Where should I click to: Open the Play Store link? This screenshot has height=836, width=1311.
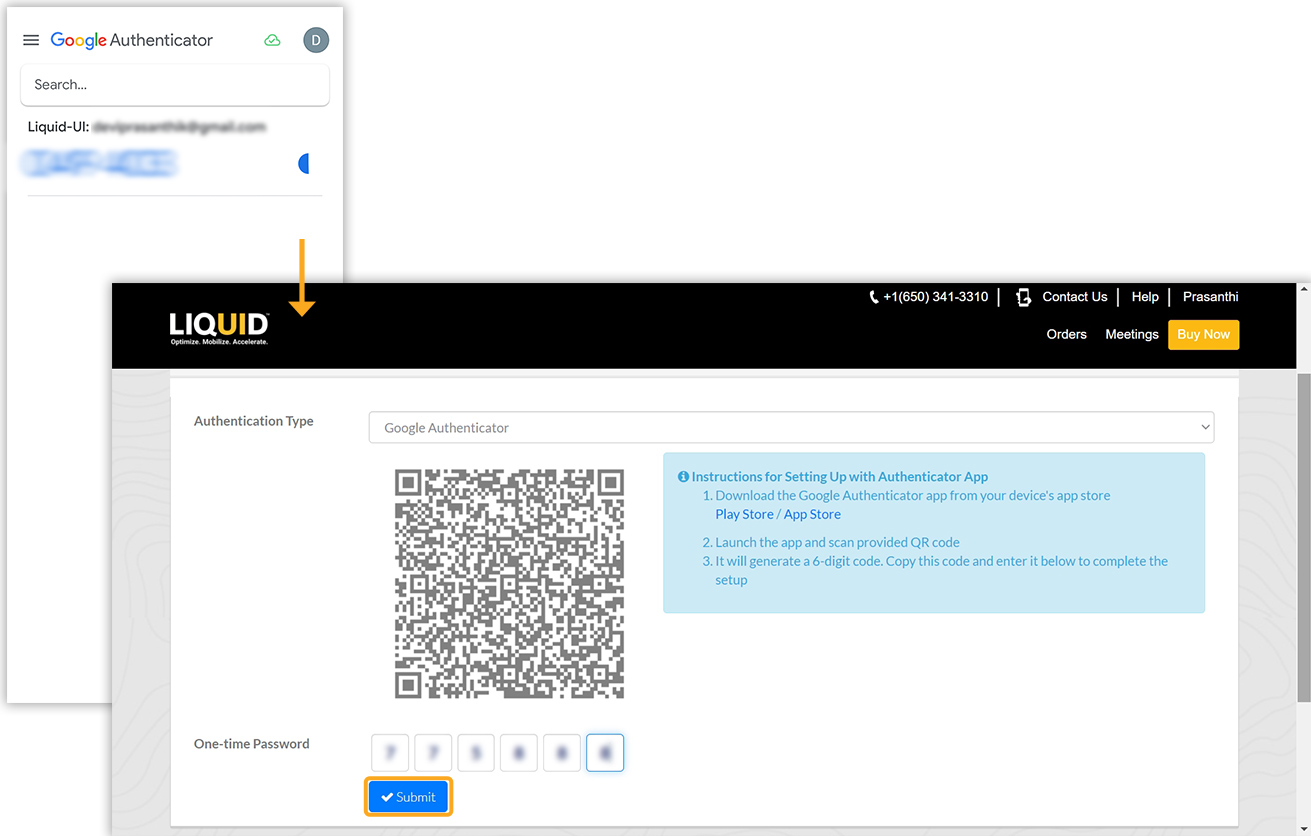[744, 514]
